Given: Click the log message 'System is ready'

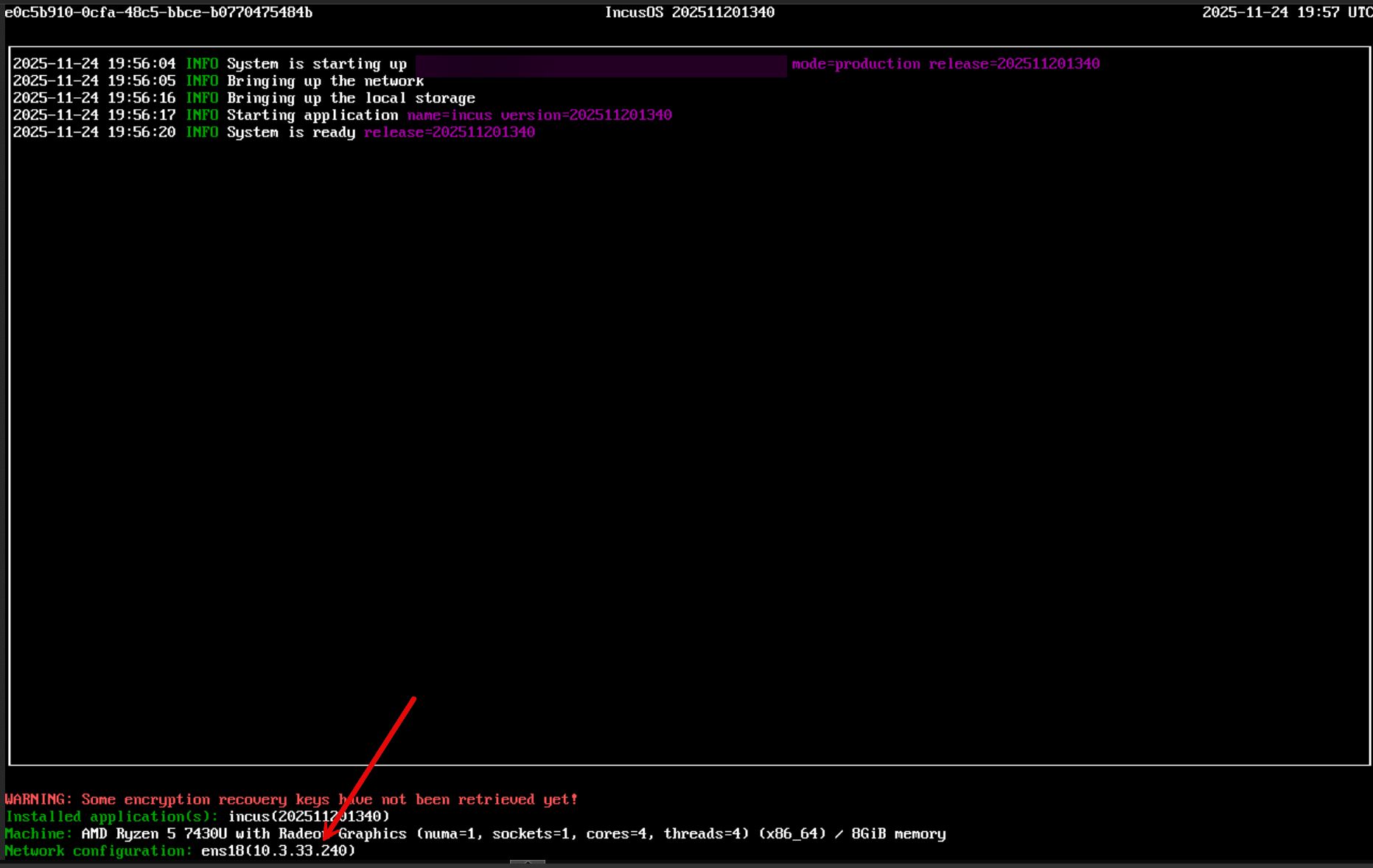Looking at the screenshot, I should click(291, 133).
